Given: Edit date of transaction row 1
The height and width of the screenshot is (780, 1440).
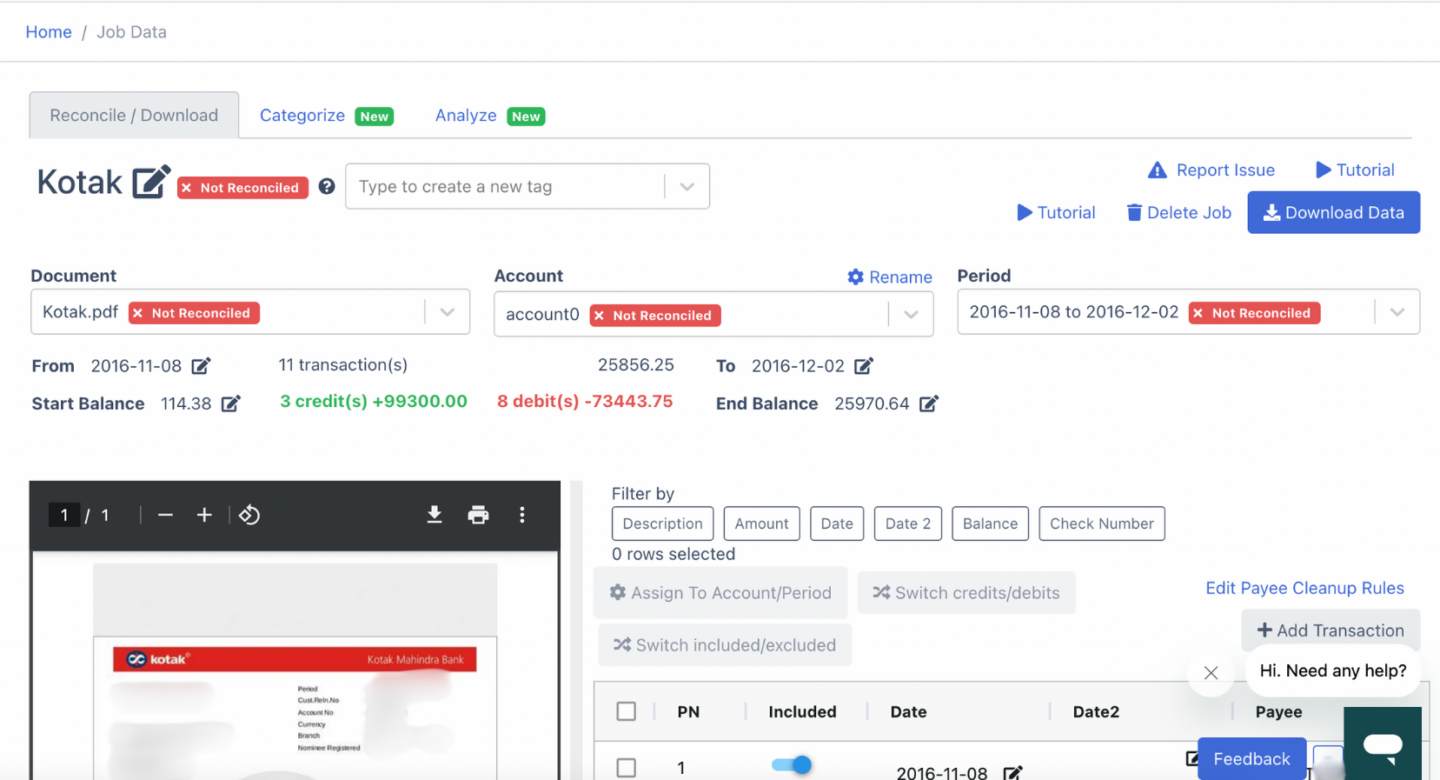Looking at the screenshot, I should click(x=1013, y=773).
